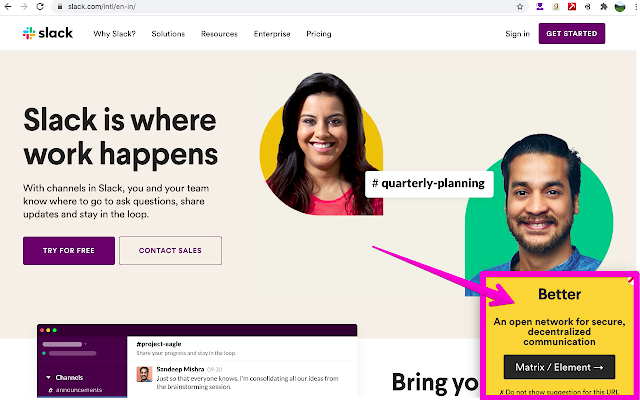Viewport: 640px width, 400px height.
Task: Click the Slack is where work happens headline
Action: (x=120, y=137)
